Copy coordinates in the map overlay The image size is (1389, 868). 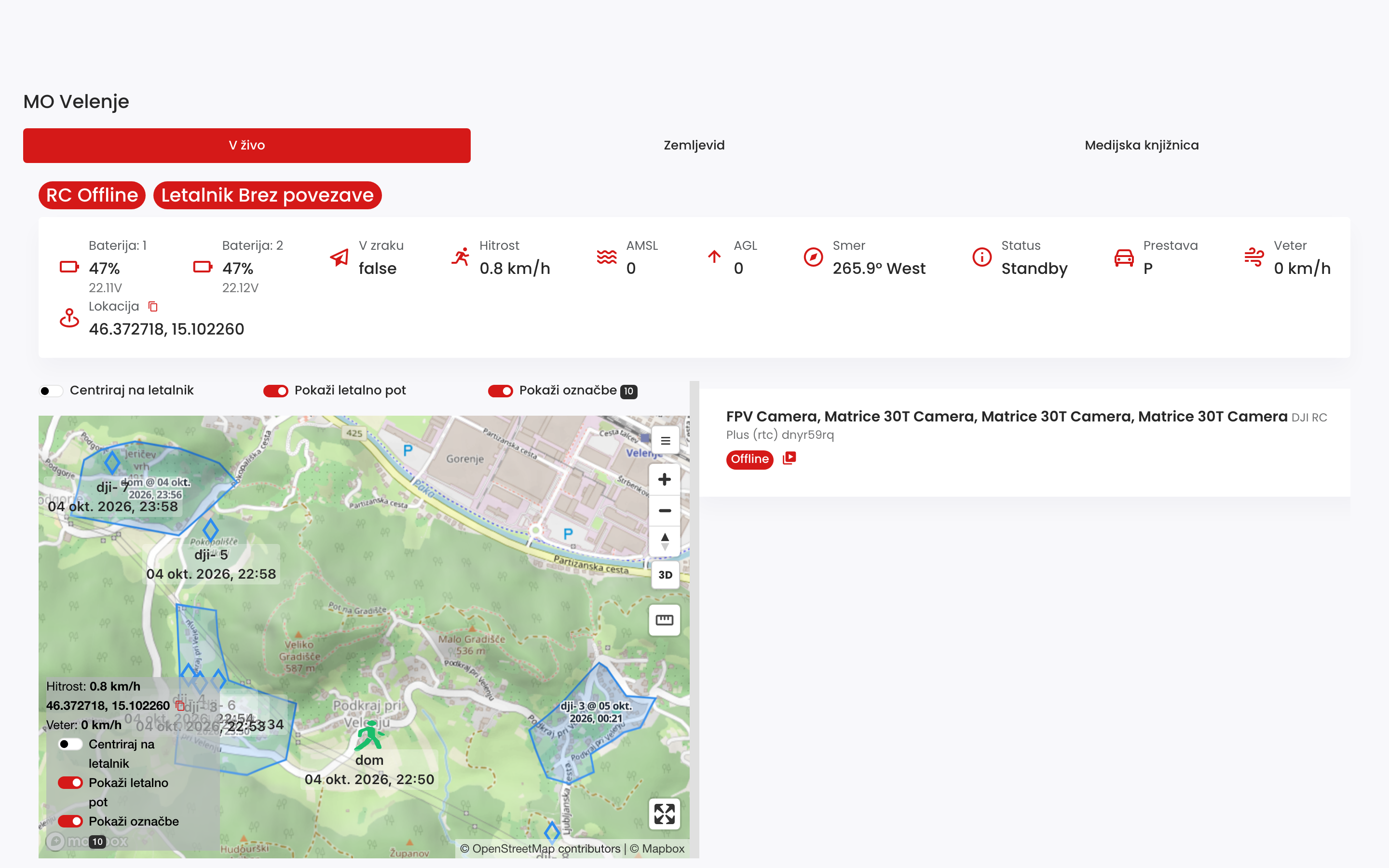coord(180,705)
